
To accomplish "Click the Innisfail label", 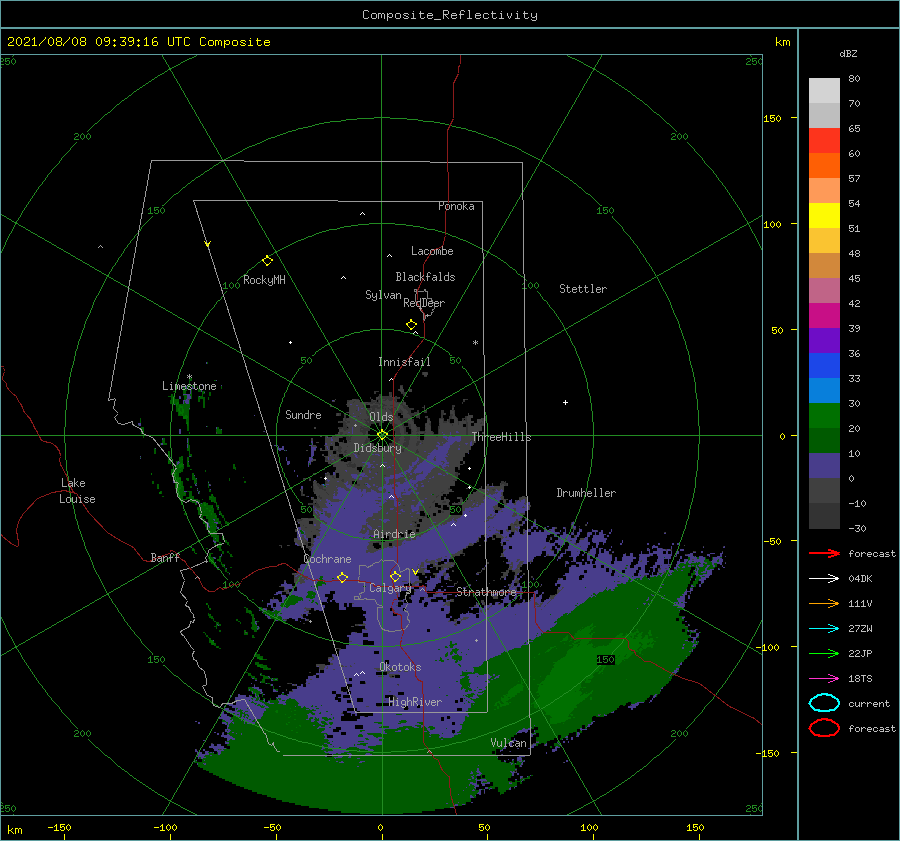I will point(404,362).
